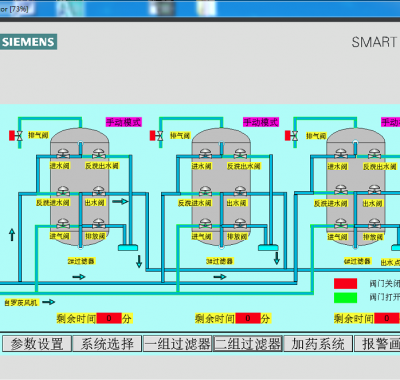Viewport: 400px width, 380px height.
Task: Click the 2# filter 剩余时间 value field
Action: click(x=109, y=318)
